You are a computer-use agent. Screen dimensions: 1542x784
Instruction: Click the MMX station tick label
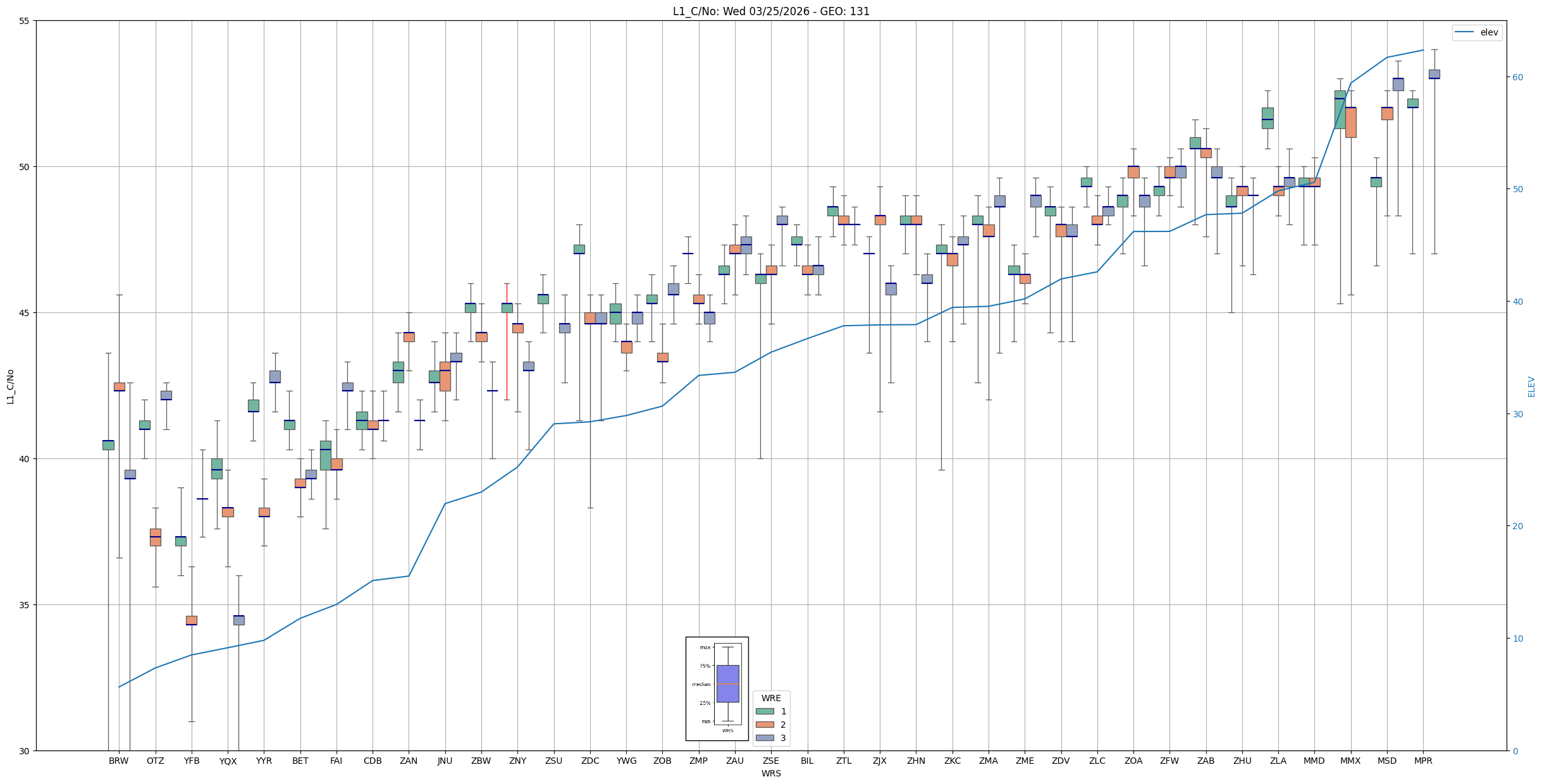(x=1350, y=761)
